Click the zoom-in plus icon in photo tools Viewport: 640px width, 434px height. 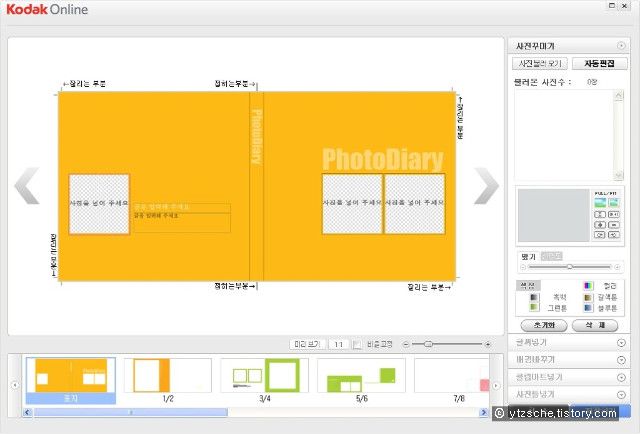(600, 225)
